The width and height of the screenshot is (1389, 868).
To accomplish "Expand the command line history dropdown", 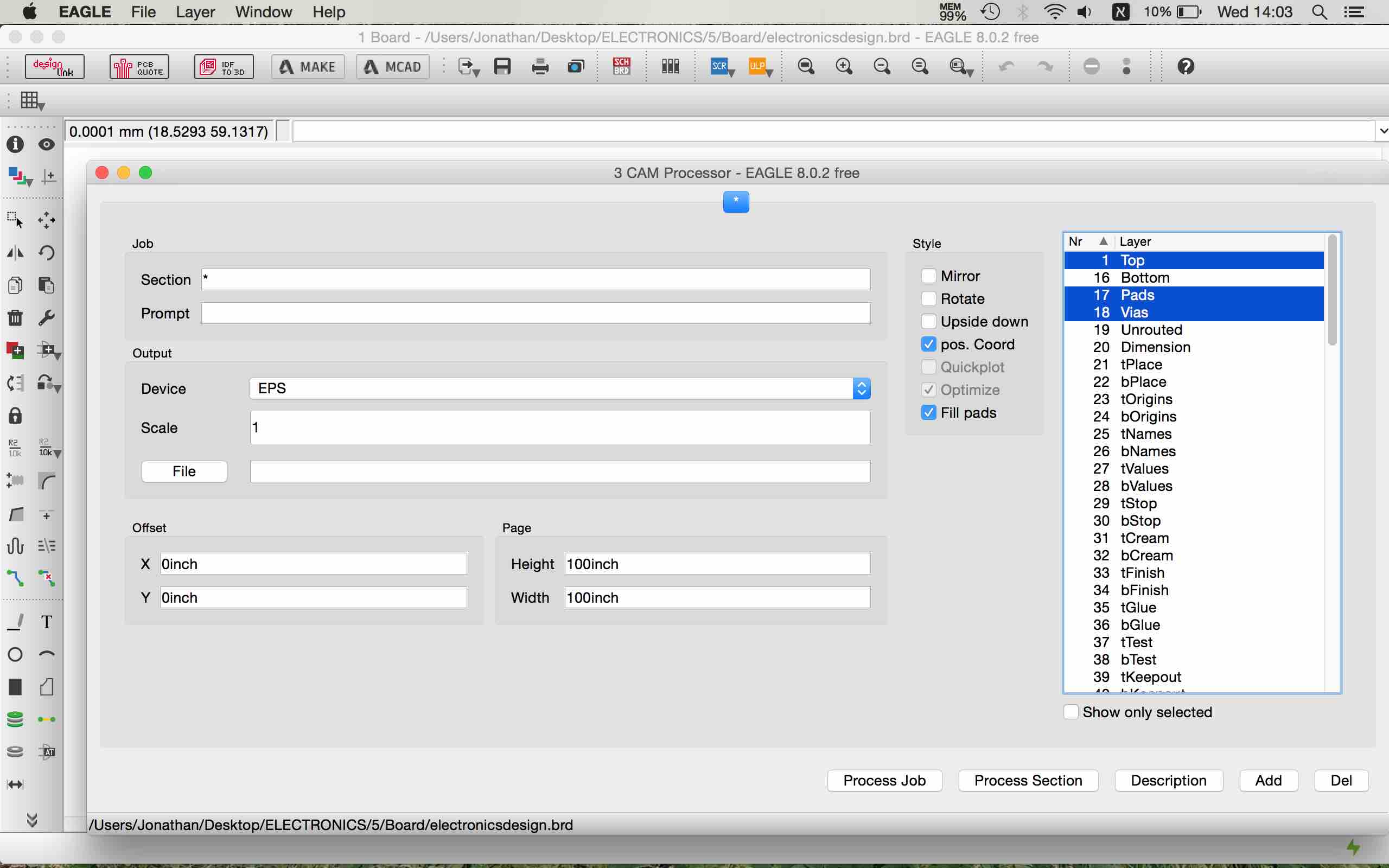I will point(1382,131).
